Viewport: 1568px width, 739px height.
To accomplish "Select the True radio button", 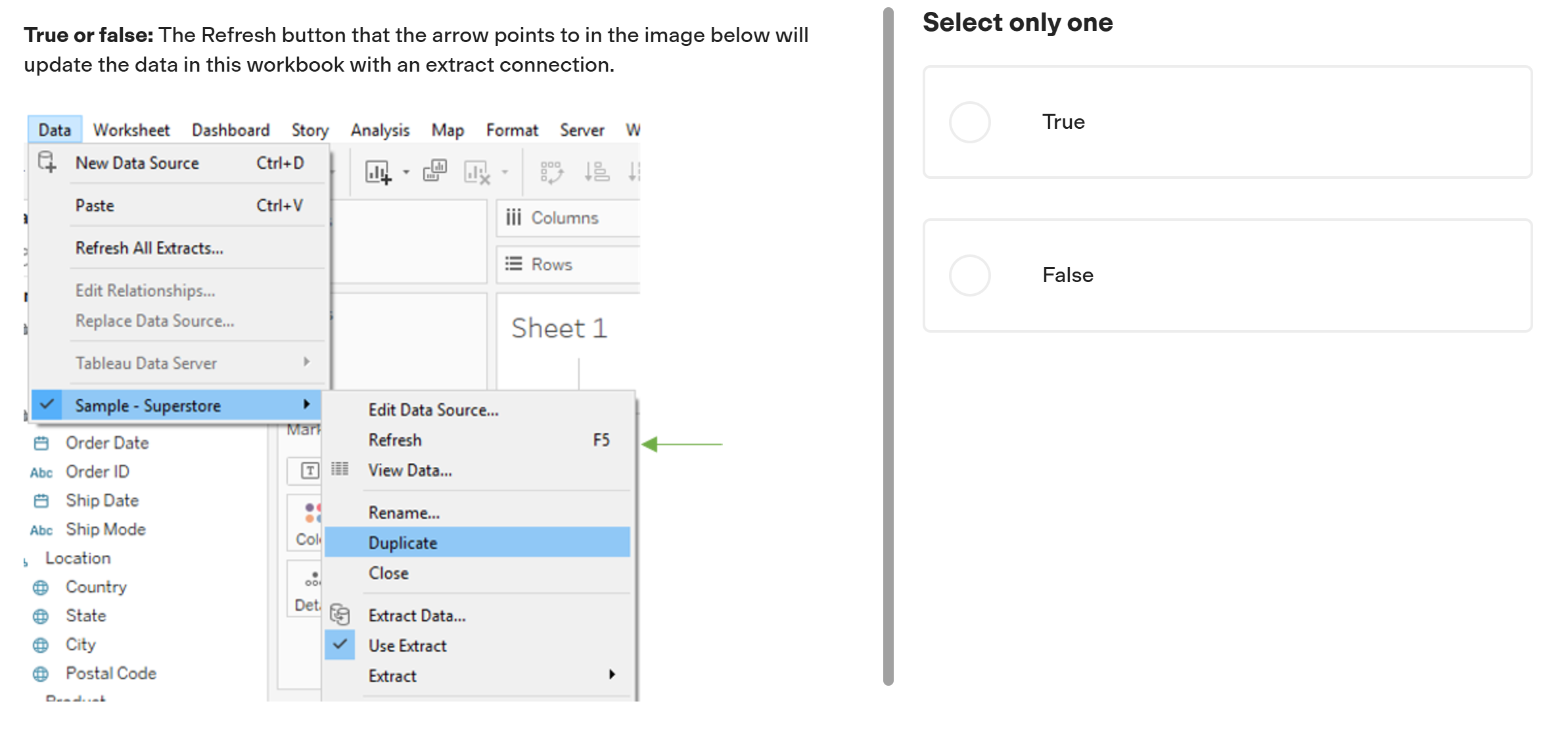I will point(969,122).
